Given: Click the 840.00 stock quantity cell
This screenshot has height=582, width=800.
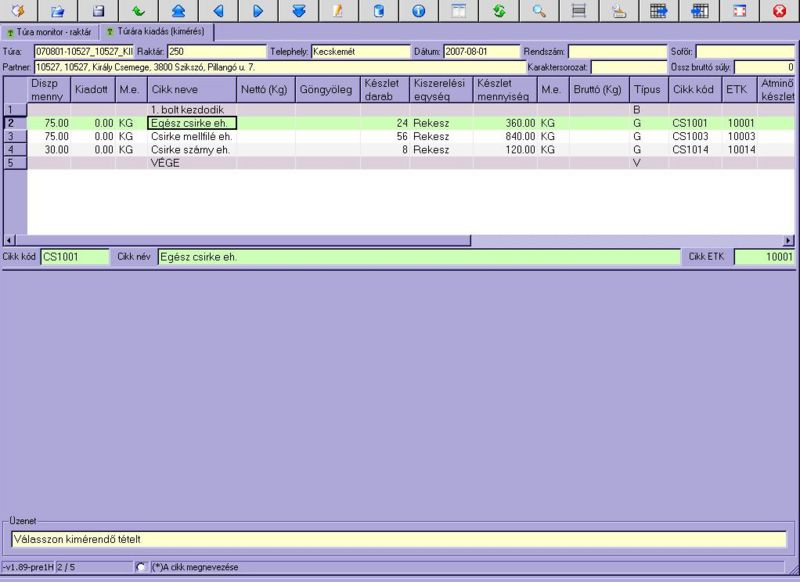Looking at the screenshot, I should tap(505, 136).
